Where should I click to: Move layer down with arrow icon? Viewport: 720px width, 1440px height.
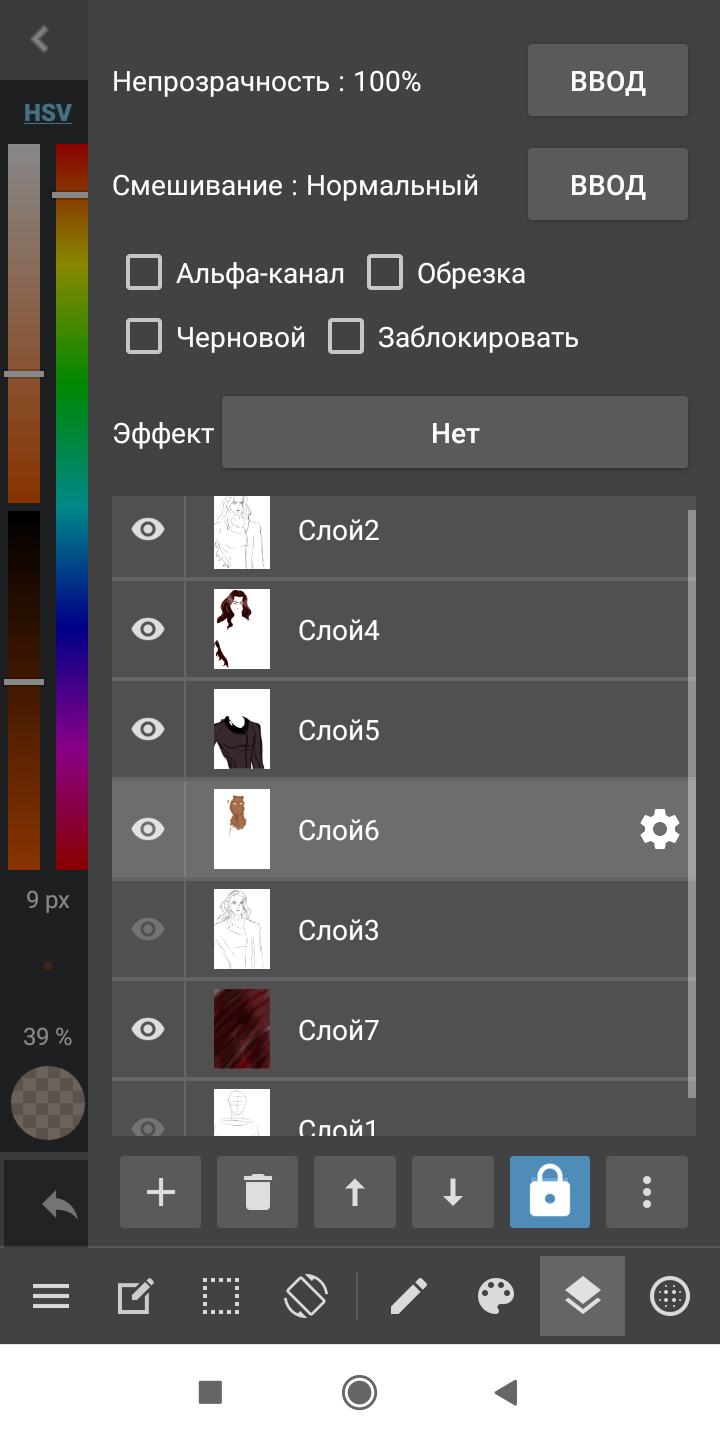point(452,1191)
